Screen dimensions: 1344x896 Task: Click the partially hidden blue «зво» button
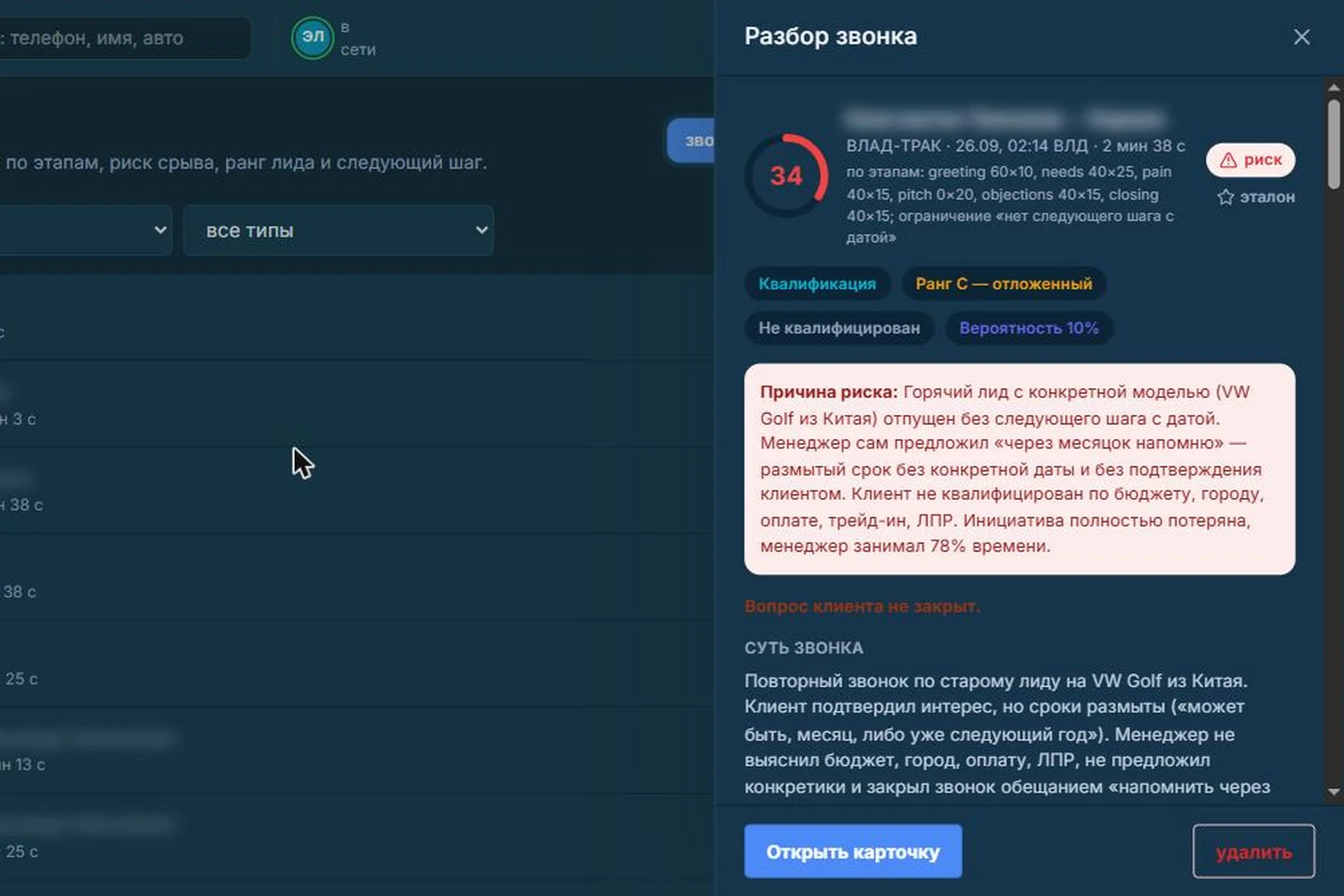(690, 141)
